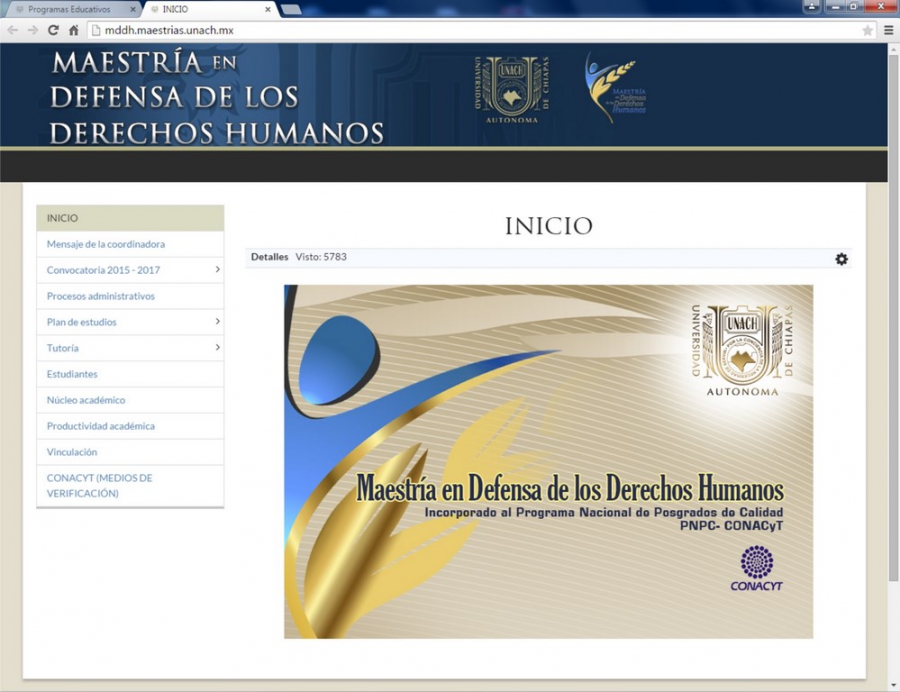Click the browser forward arrow

[x=33, y=30]
